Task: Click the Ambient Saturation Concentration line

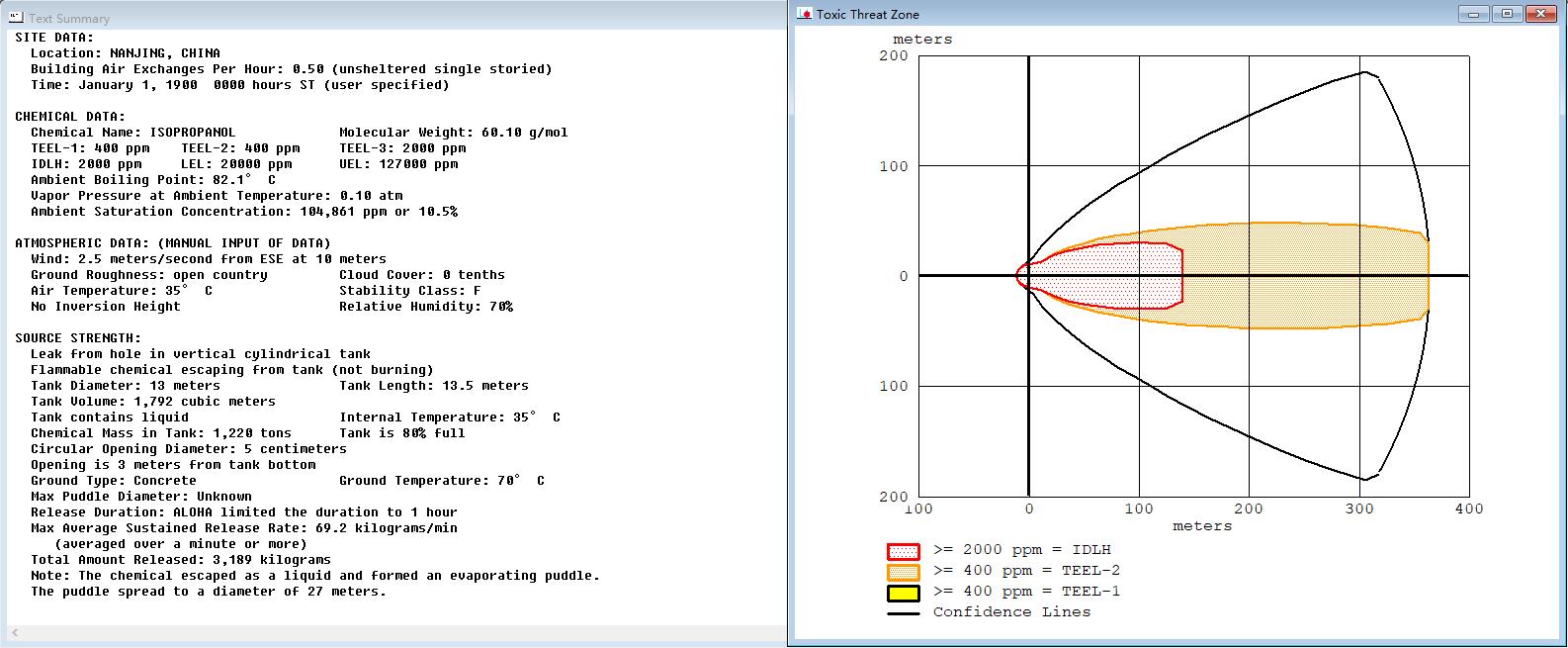Action: tap(244, 212)
